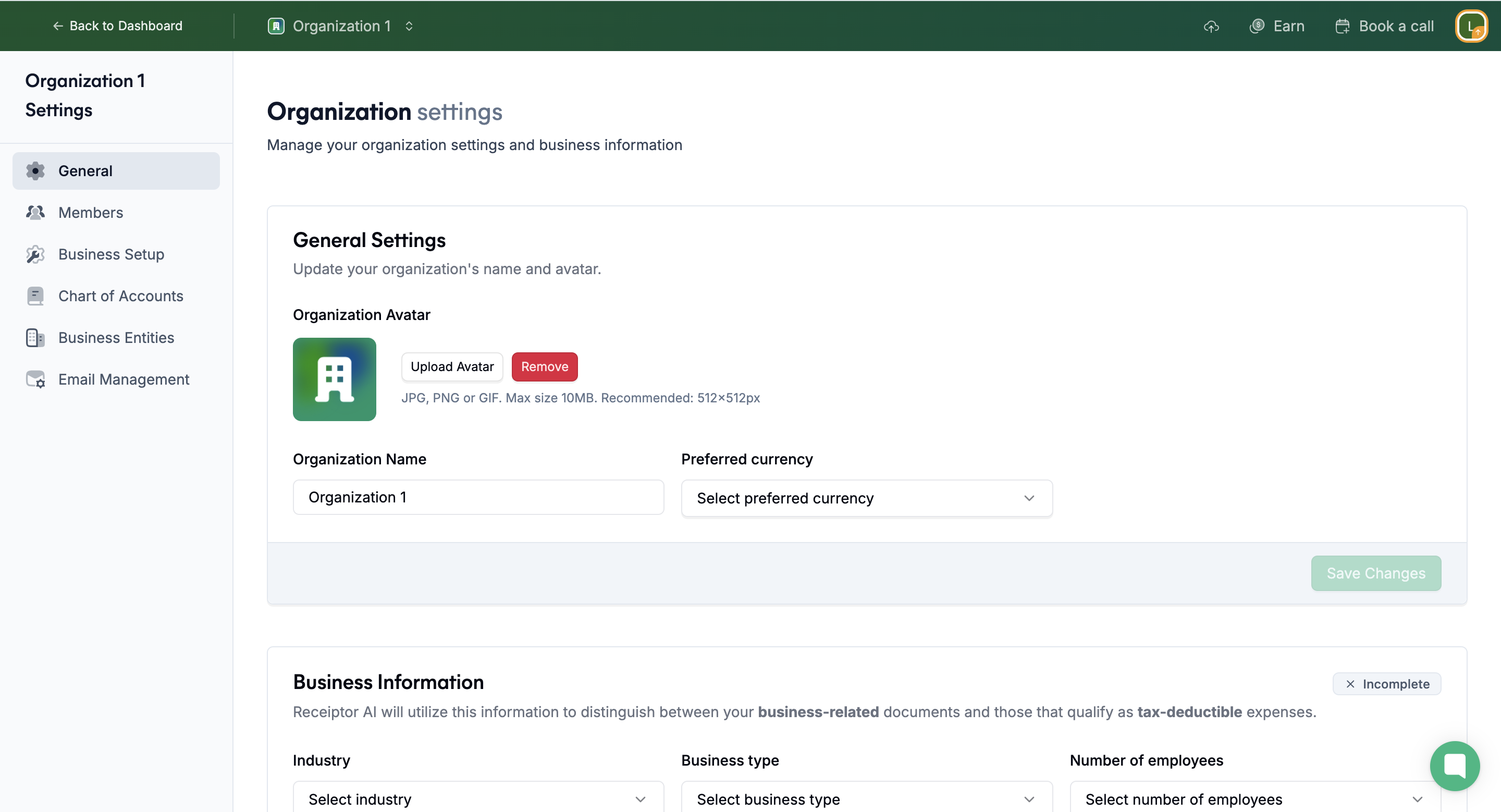Open the Select industry dropdown
The height and width of the screenshot is (812, 1501).
(478, 798)
